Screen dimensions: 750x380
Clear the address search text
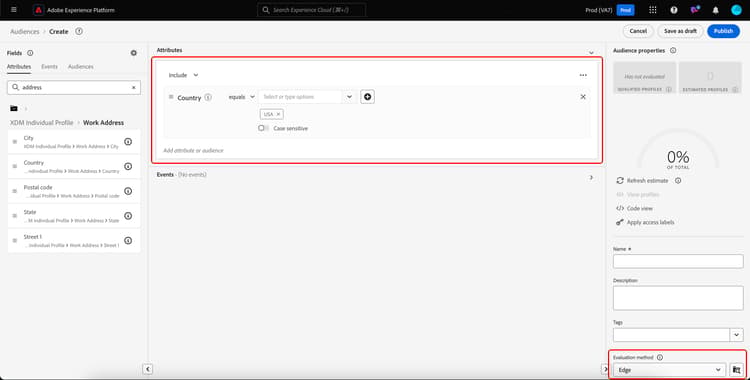(x=133, y=88)
